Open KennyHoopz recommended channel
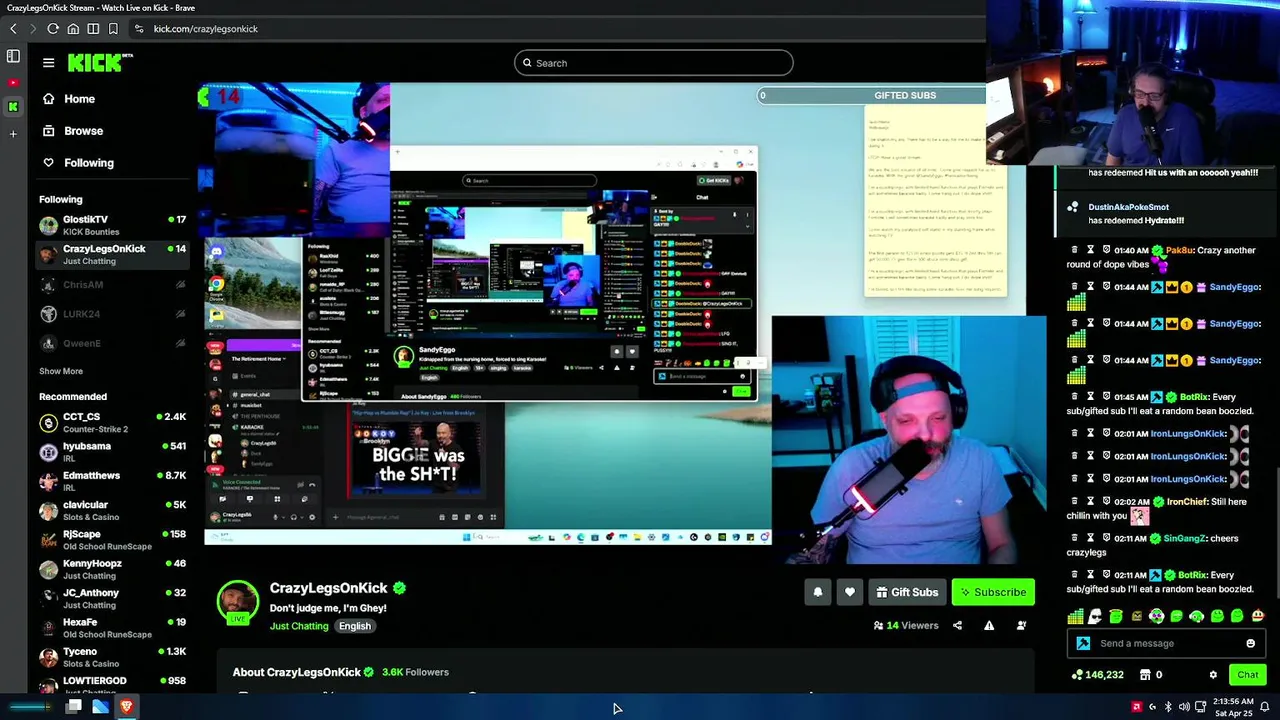The height and width of the screenshot is (720, 1280). [x=112, y=569]
